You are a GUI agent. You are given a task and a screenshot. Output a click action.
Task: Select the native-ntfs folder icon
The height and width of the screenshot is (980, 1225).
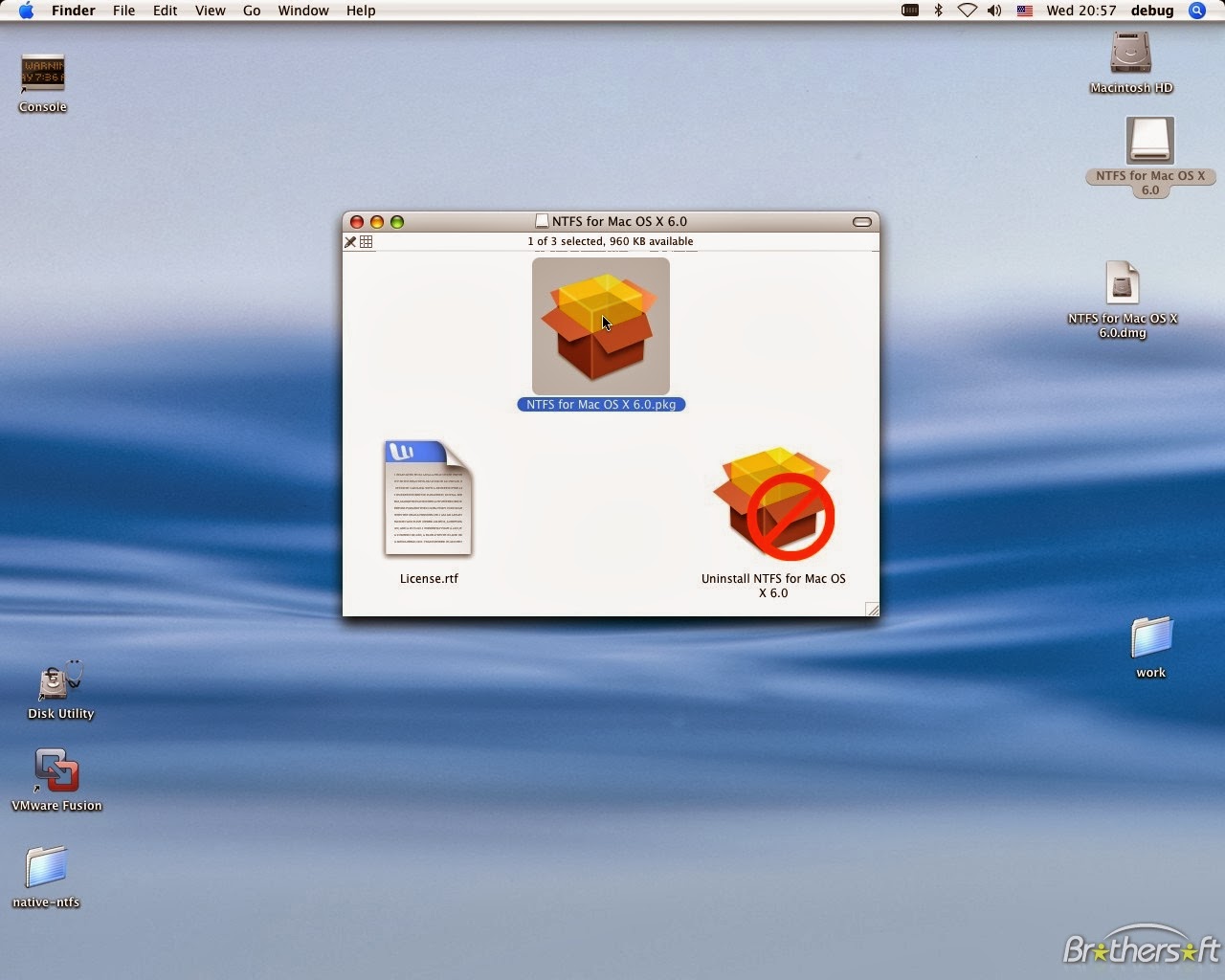coord(46,867)
